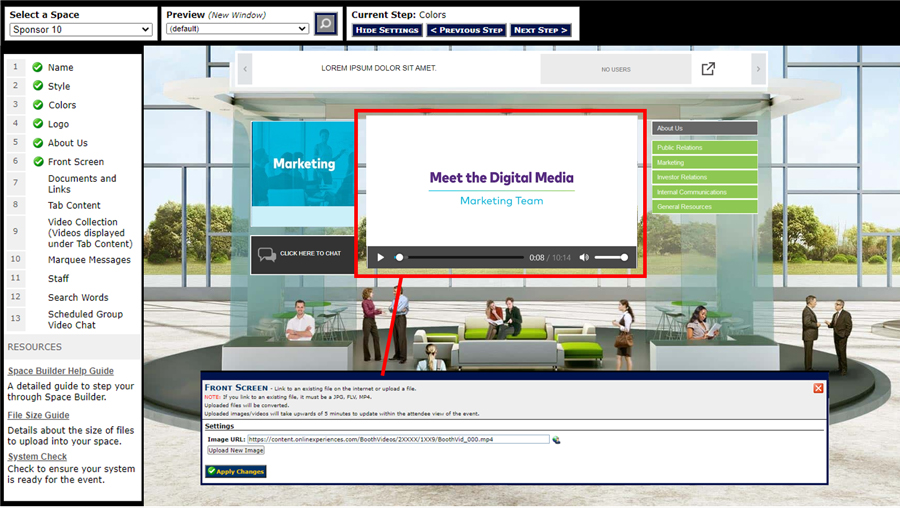The width and height of the screenshot is (900, 508).
Task: Open the Select a Space dropdown
Action: [x=80, y=30]
